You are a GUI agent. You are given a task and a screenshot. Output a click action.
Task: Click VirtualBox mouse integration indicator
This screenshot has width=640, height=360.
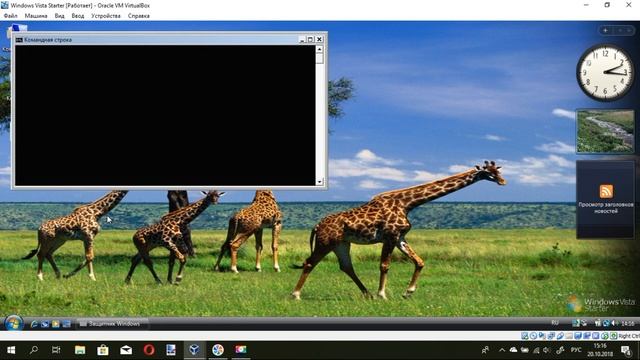tap(605, 336)
